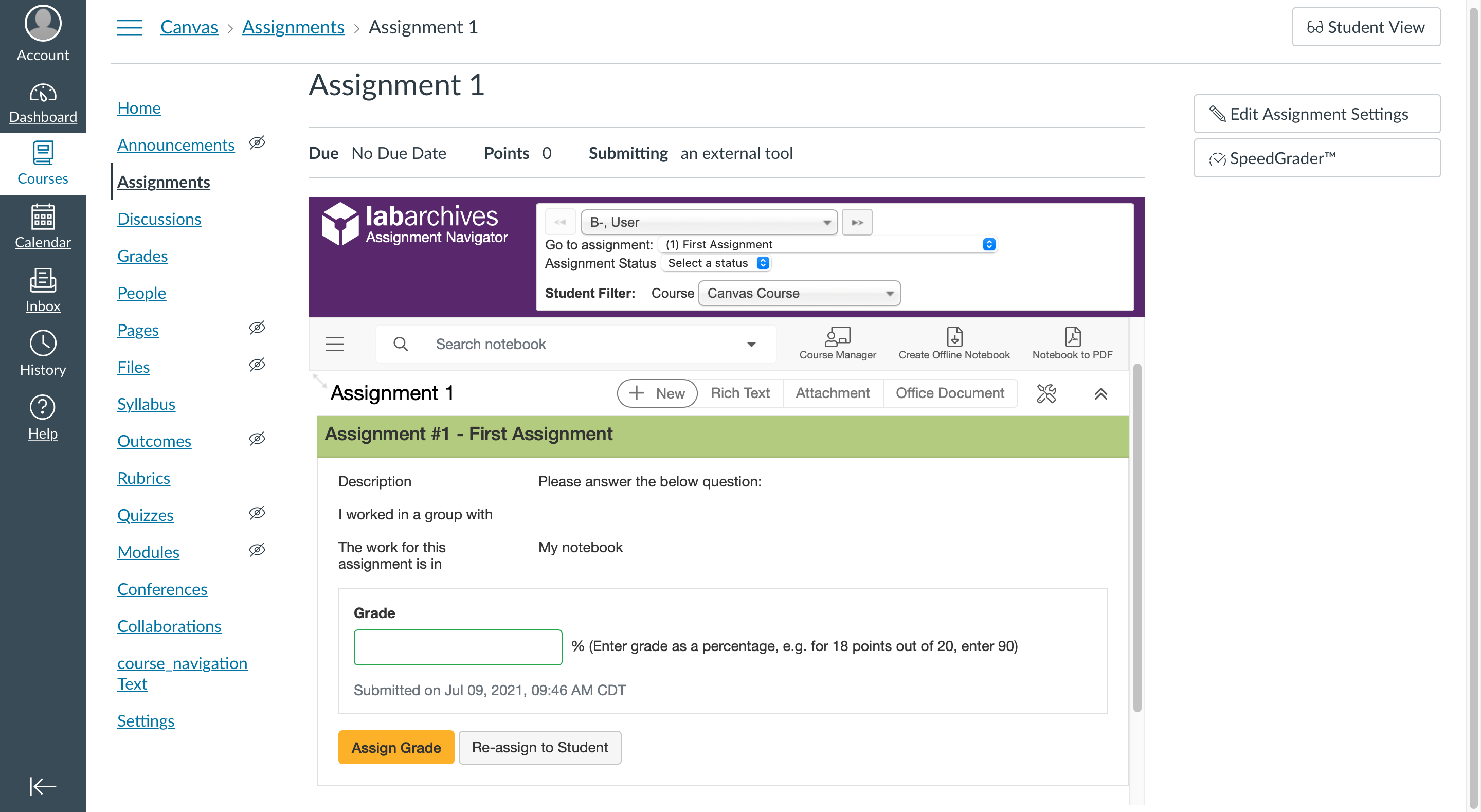This screenshot has height=812, width=1481.
Task: Collapse the page toolbar double-chevron
Action: pyautogui.click(x=1100, y=393)
